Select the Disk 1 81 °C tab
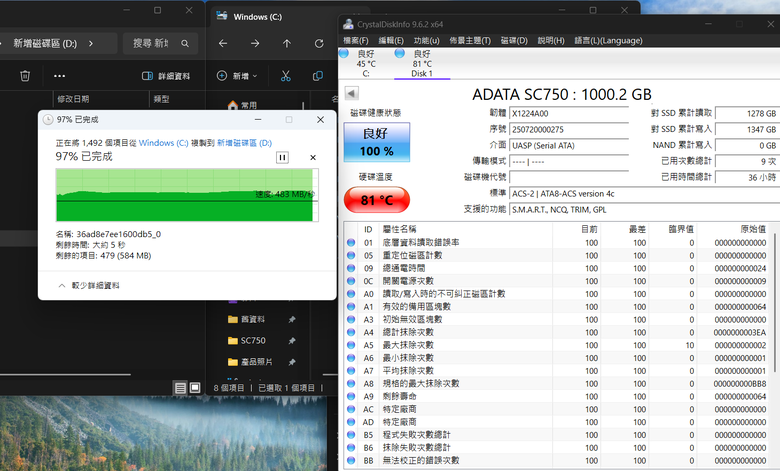780x471 pixels. pyautogui.click(x=422, y=64)
